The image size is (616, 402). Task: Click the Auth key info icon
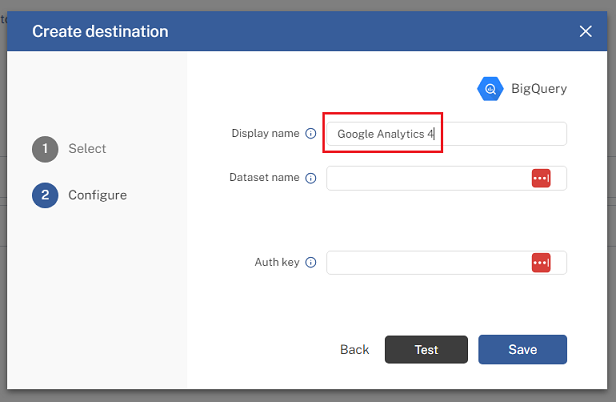[x=311, y=262]
